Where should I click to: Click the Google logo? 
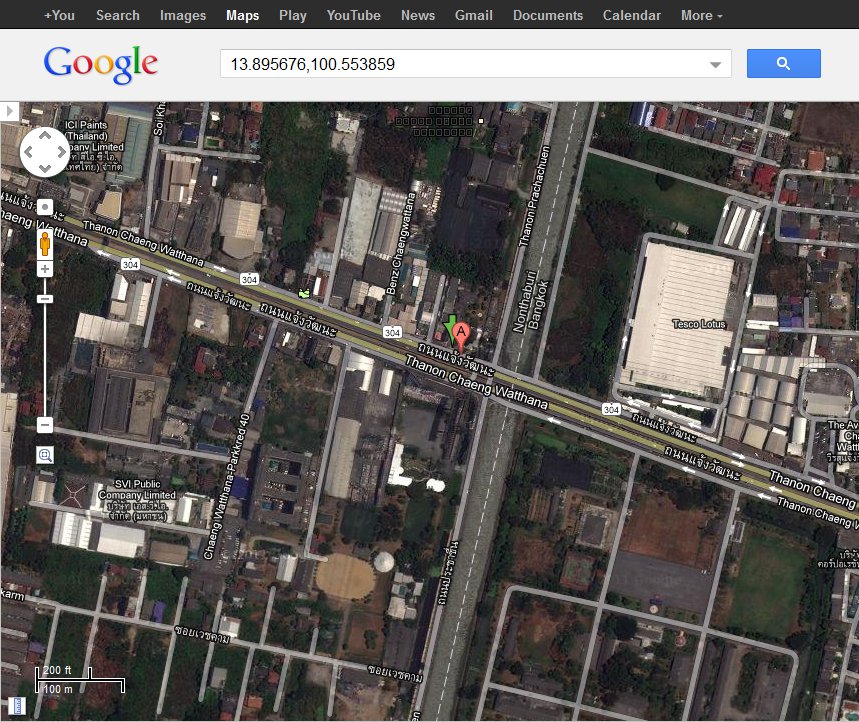point(101,65)
